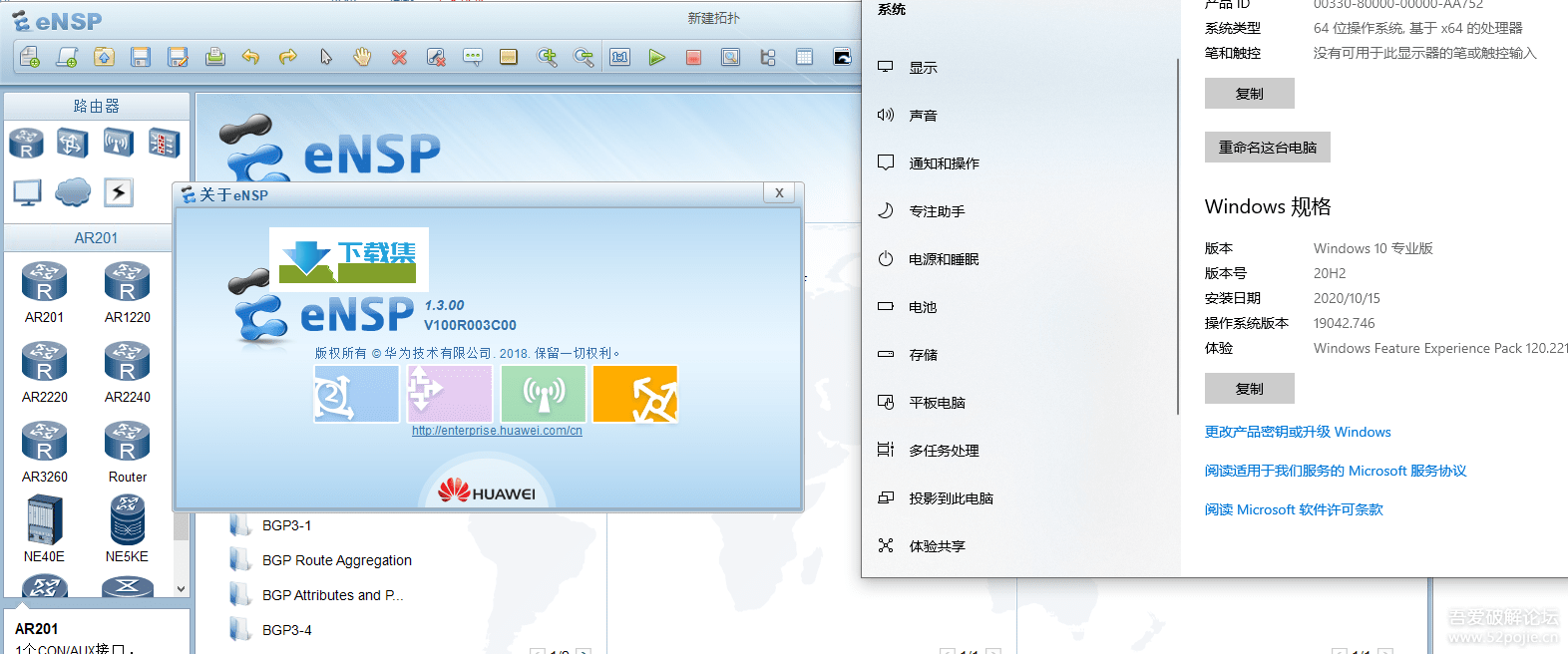This screenshot has height=654, width=1568.
Task: Pick the NE40E device
Action: [44, 529]
